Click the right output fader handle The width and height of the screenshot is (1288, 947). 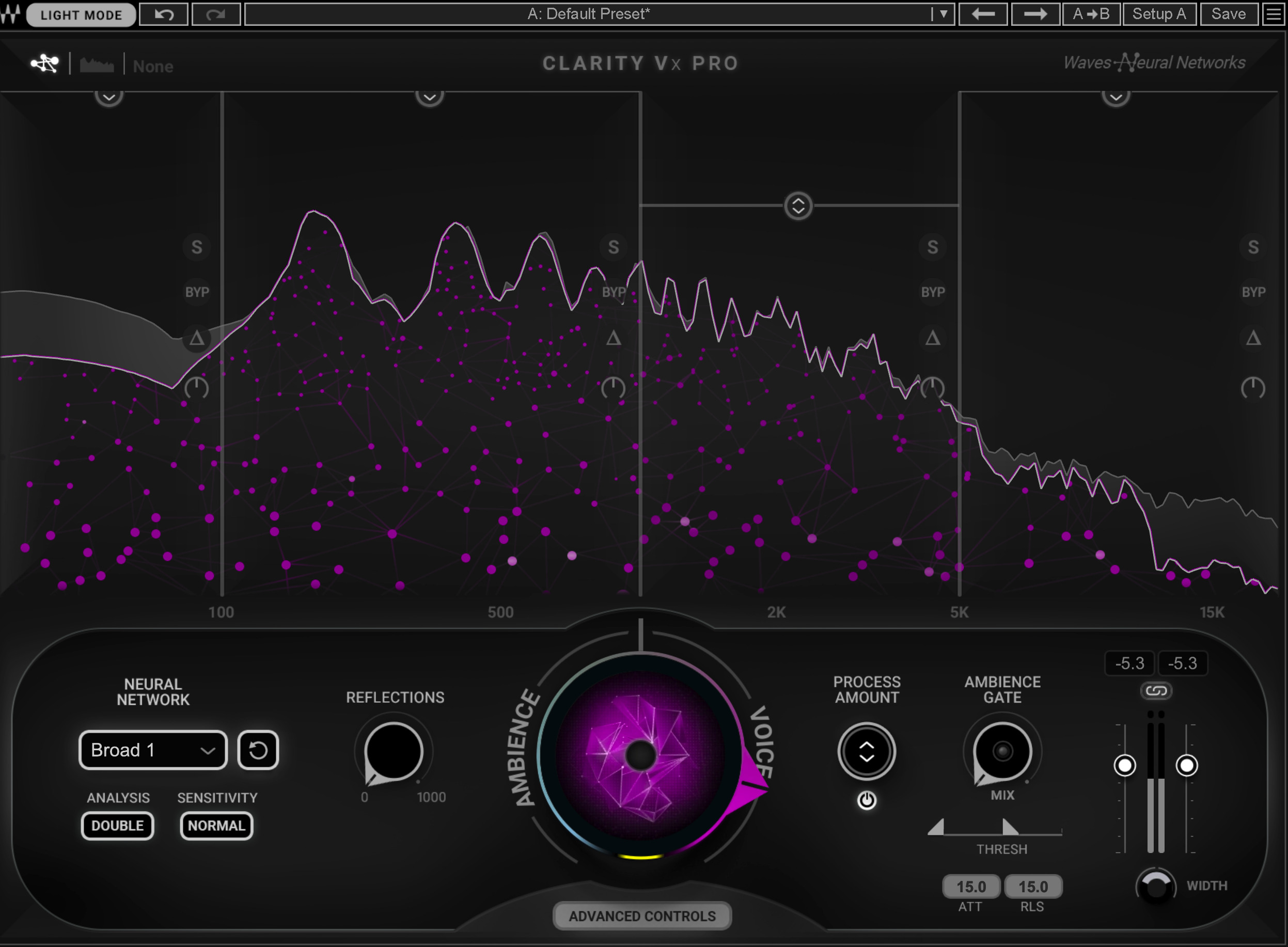click(1187, 765)
